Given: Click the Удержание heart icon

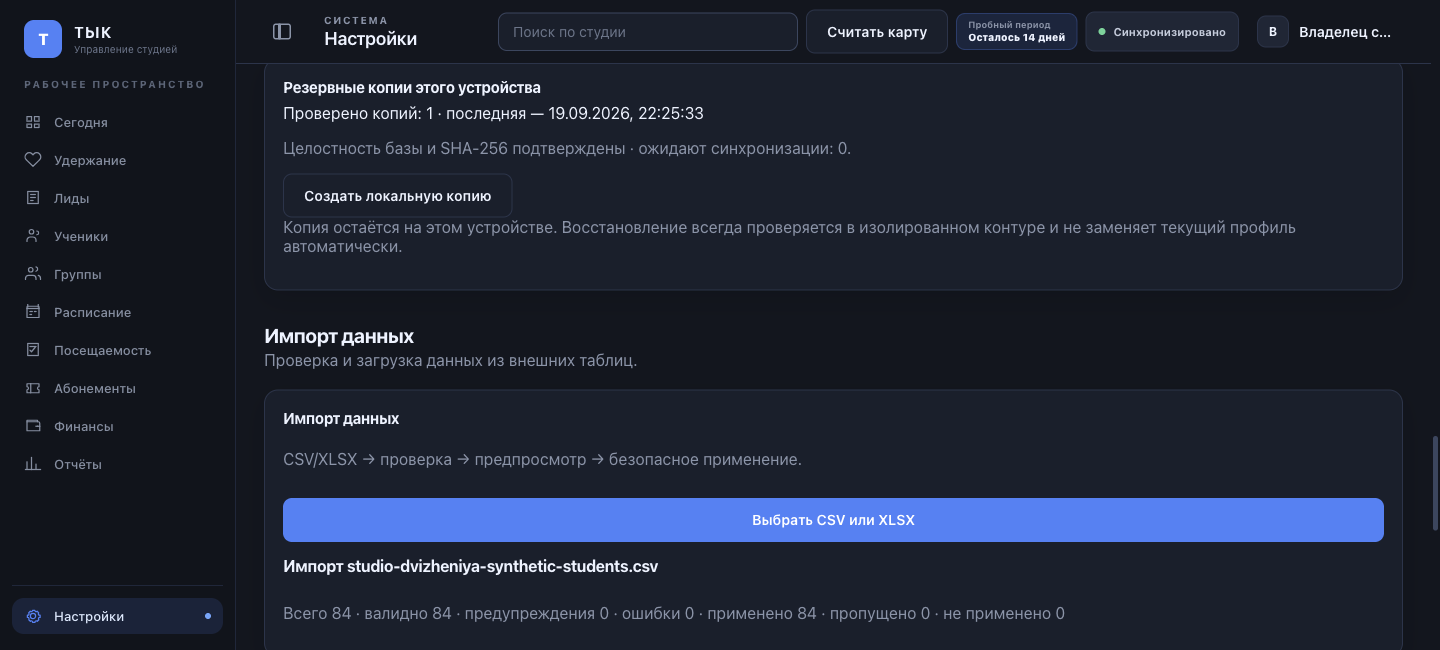Looking at the screenshot, I should pos(33,160).
